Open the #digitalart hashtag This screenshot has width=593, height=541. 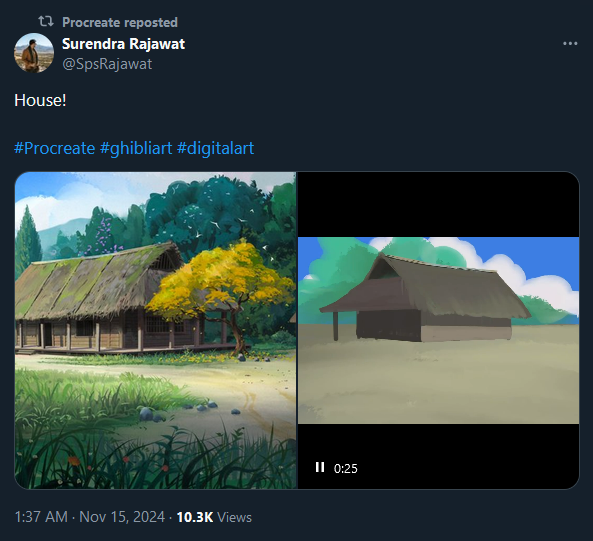[215, 148]
